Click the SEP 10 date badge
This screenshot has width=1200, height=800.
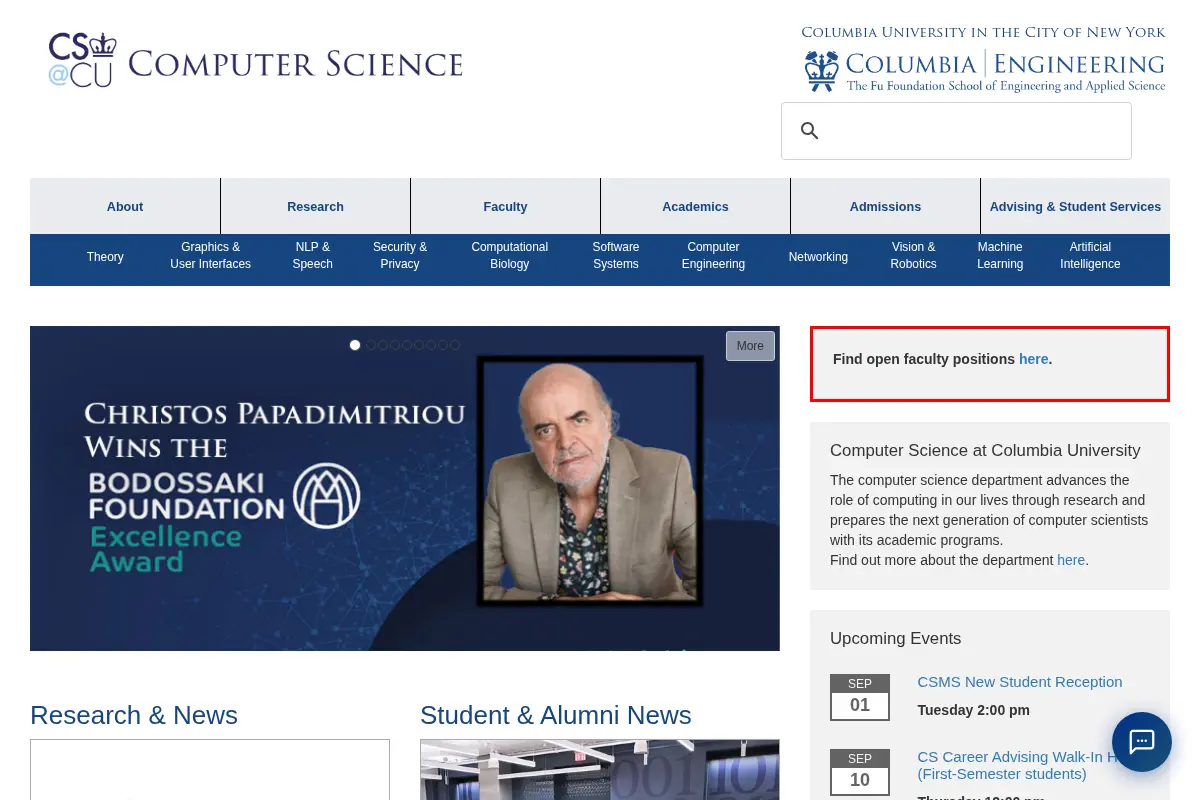860,772
